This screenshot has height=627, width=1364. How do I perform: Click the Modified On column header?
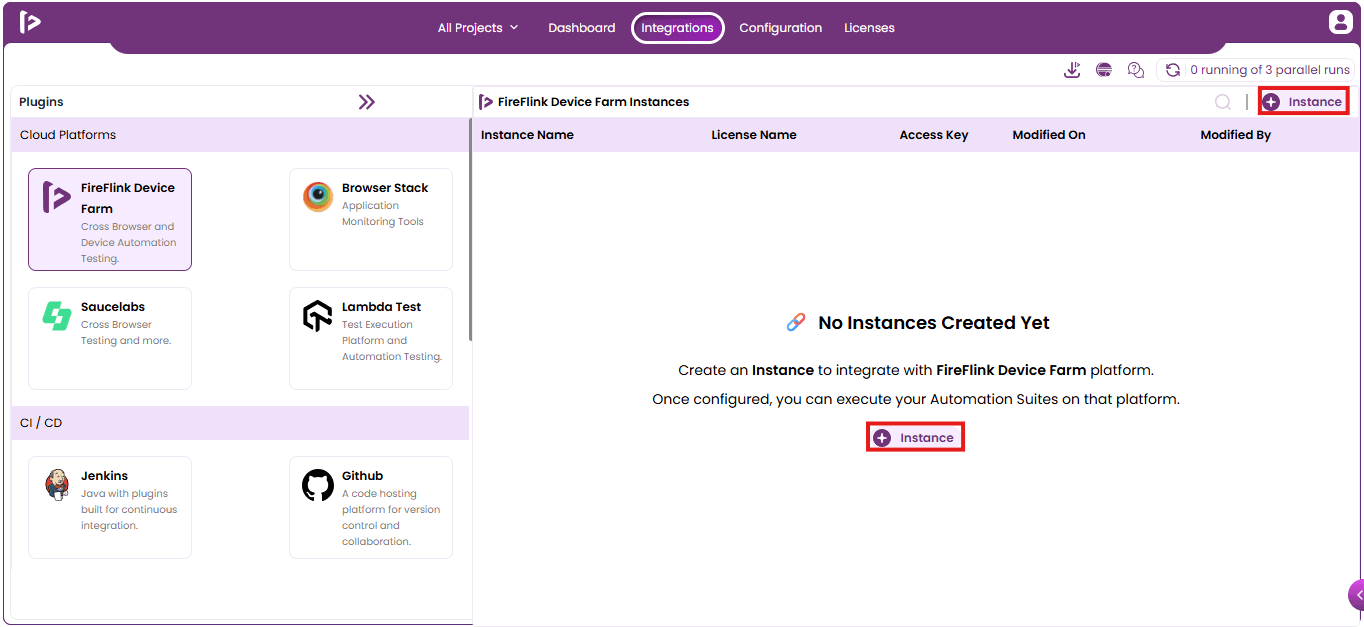pos(1049,135)
